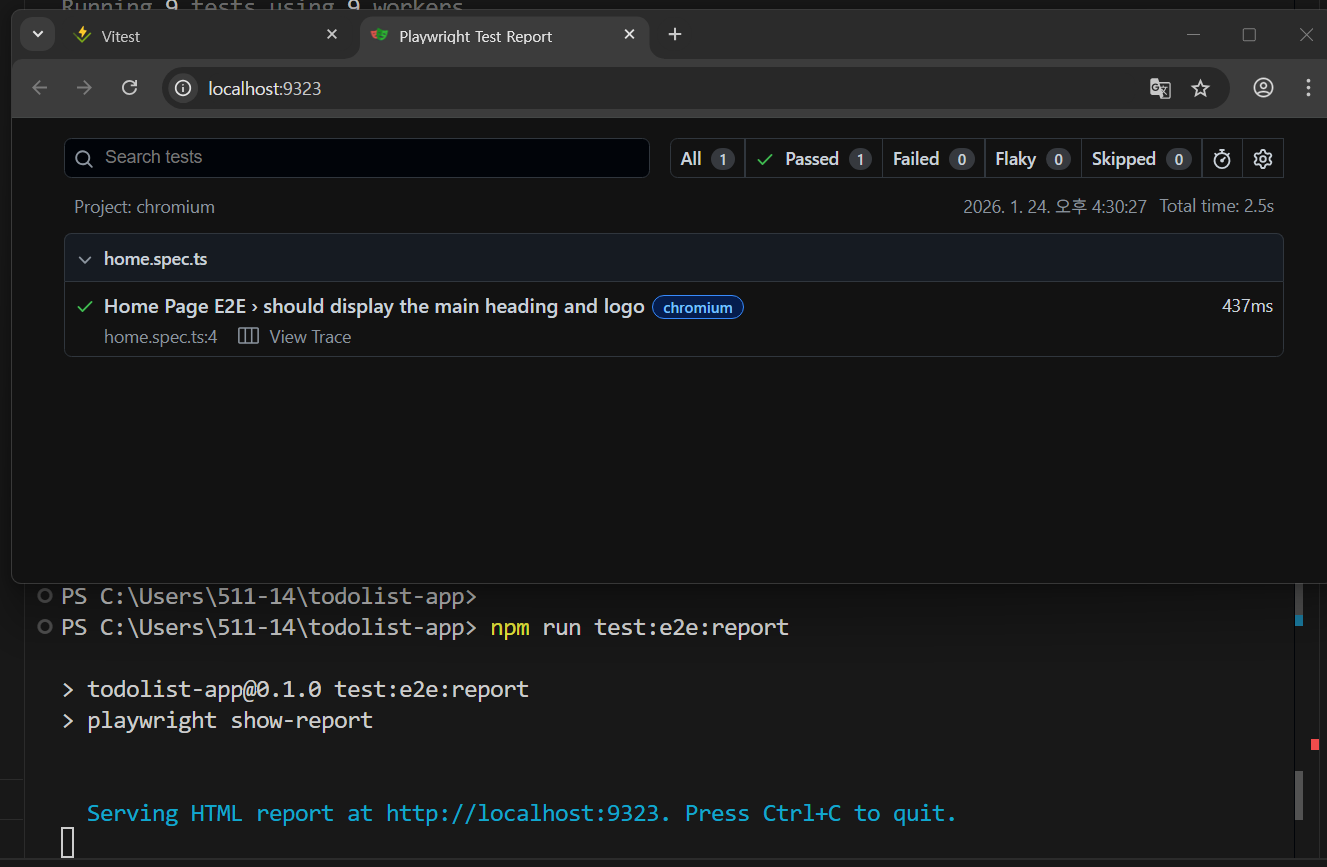The width and height of the screenshot is (1327, 867).
Task: Switch to the Vitest browser tab
Action: 206,36
